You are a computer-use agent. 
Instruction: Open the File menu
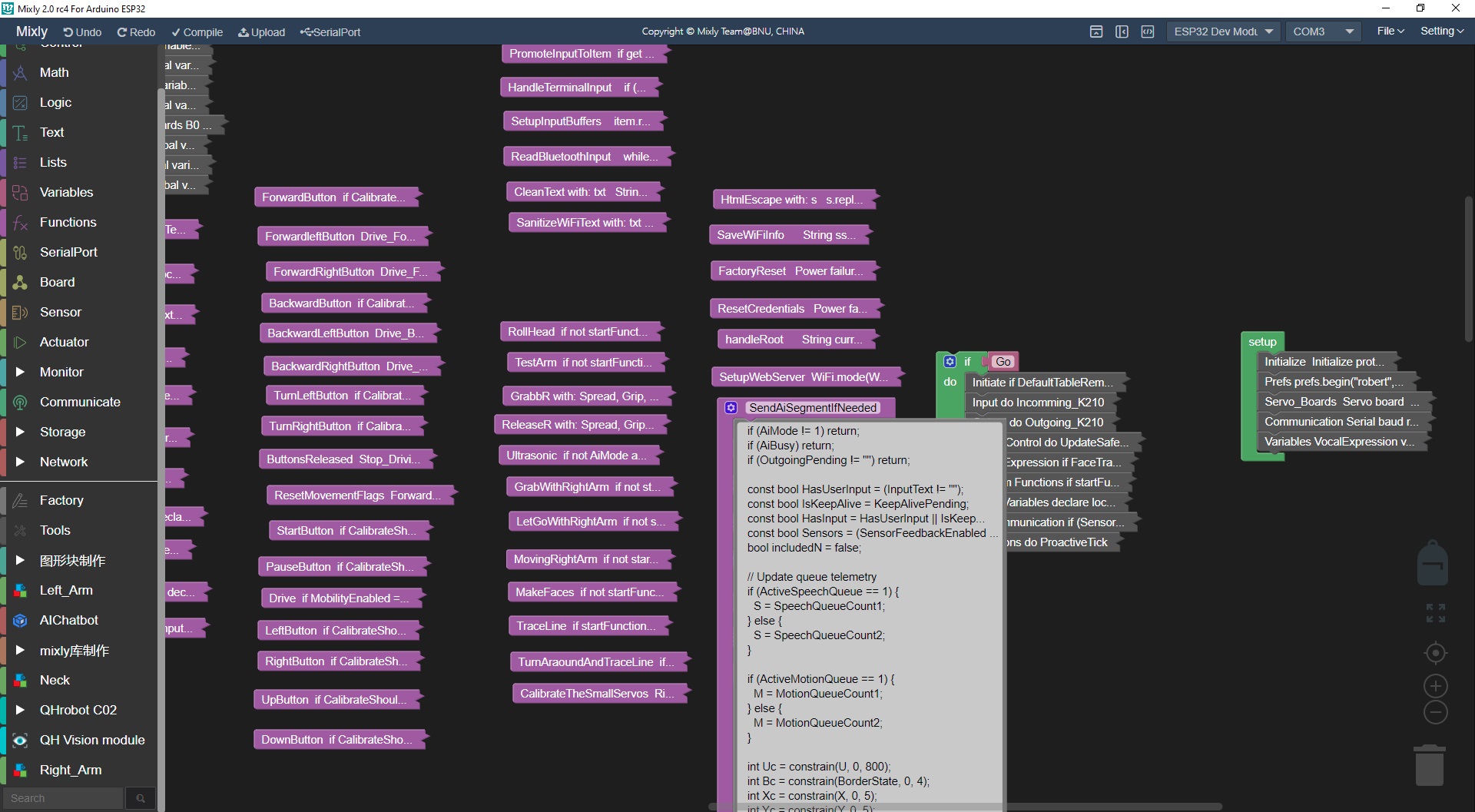(1390, 31)
